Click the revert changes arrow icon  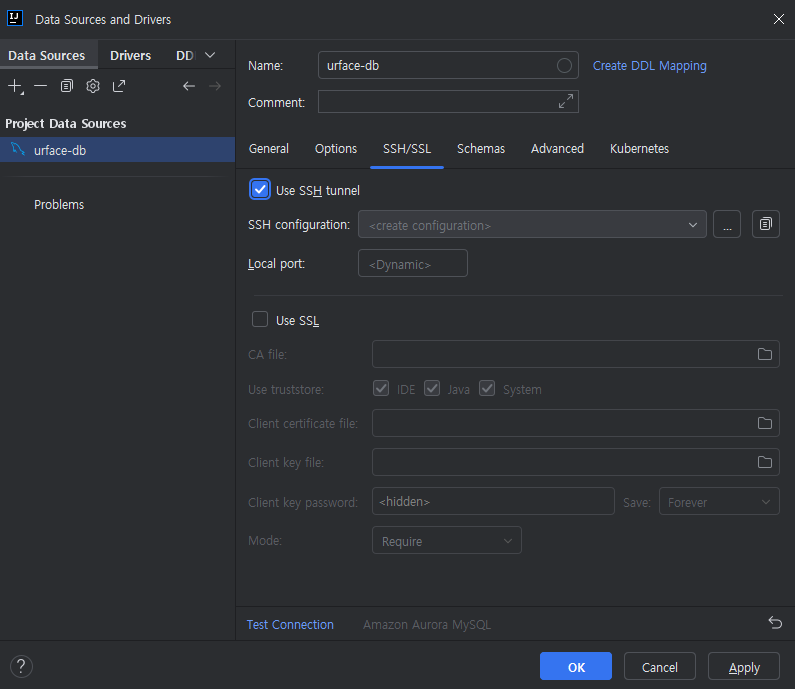[775, 623]
